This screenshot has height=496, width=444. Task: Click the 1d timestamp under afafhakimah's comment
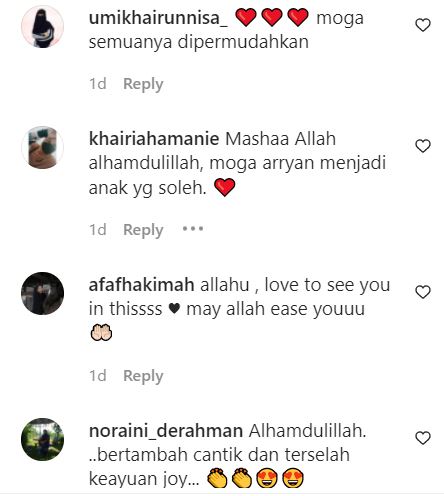98,376
